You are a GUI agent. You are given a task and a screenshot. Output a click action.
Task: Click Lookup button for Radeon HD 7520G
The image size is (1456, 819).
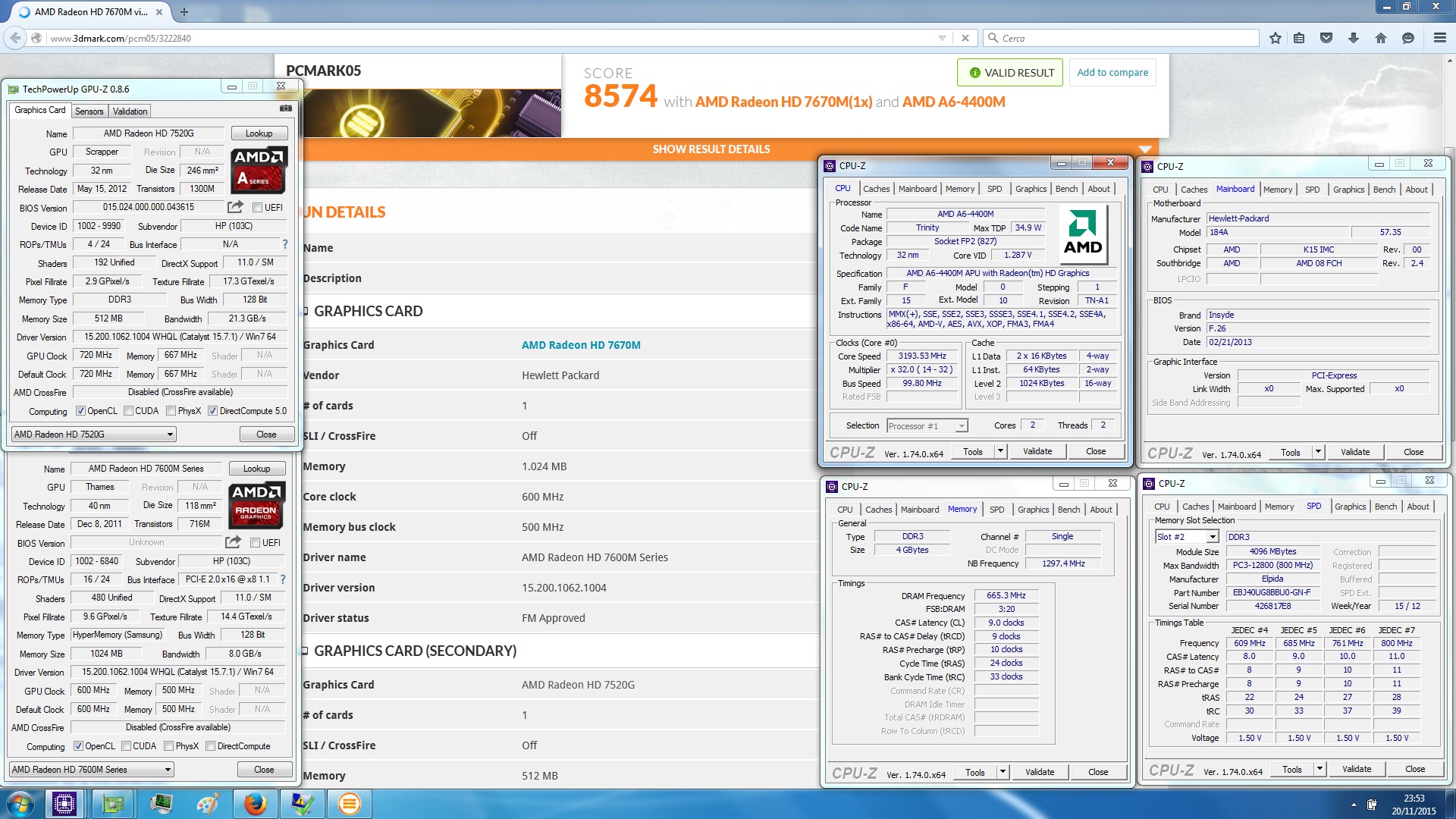pyautogui.click(x=259, y=133)
